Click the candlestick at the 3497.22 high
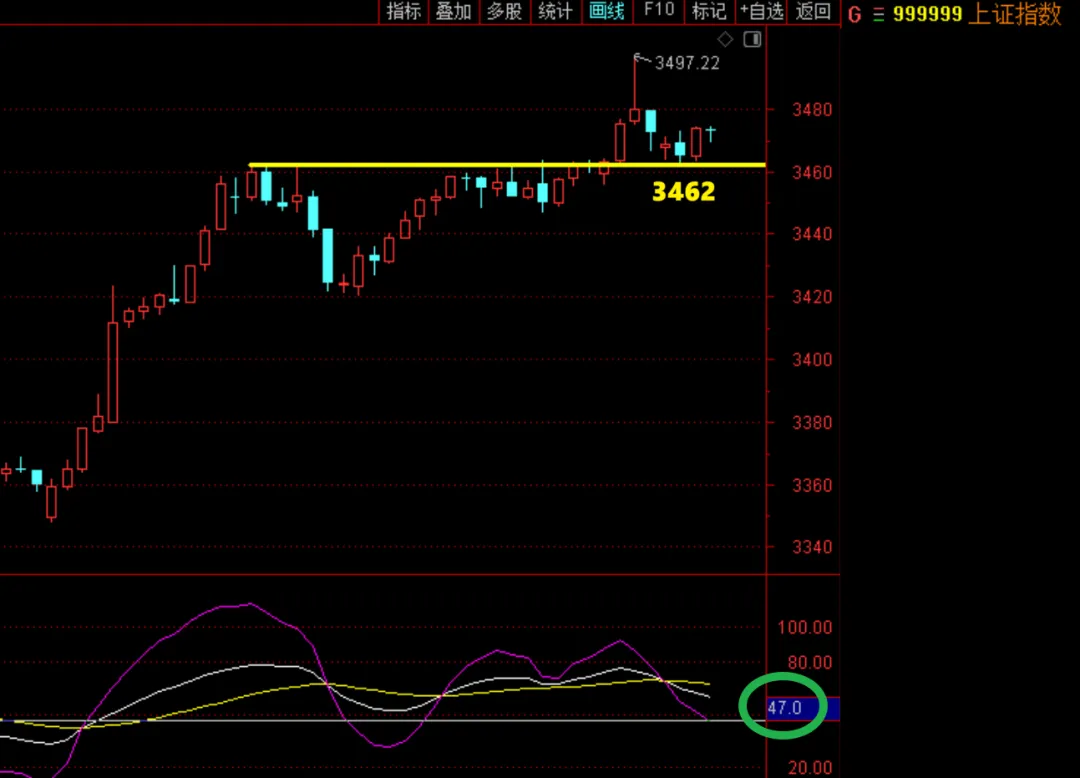The height and width of the screenshot is (778, 1080). point(635,114)
